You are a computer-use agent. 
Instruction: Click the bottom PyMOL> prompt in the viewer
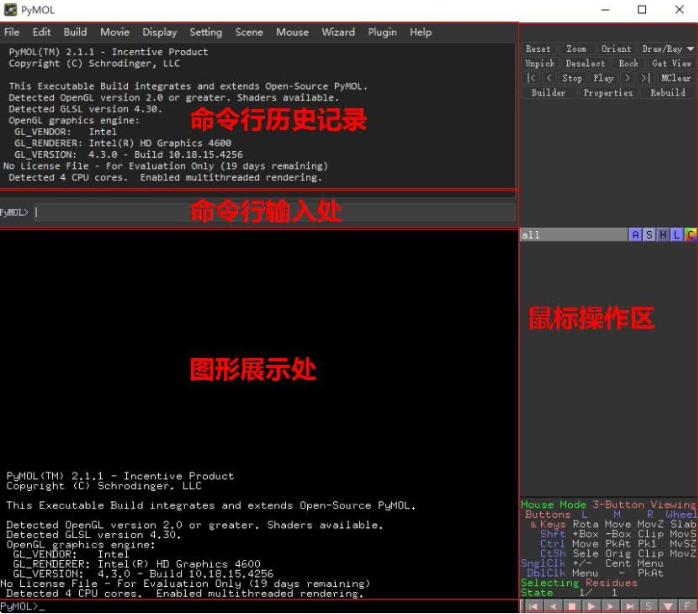click(22, 606)
